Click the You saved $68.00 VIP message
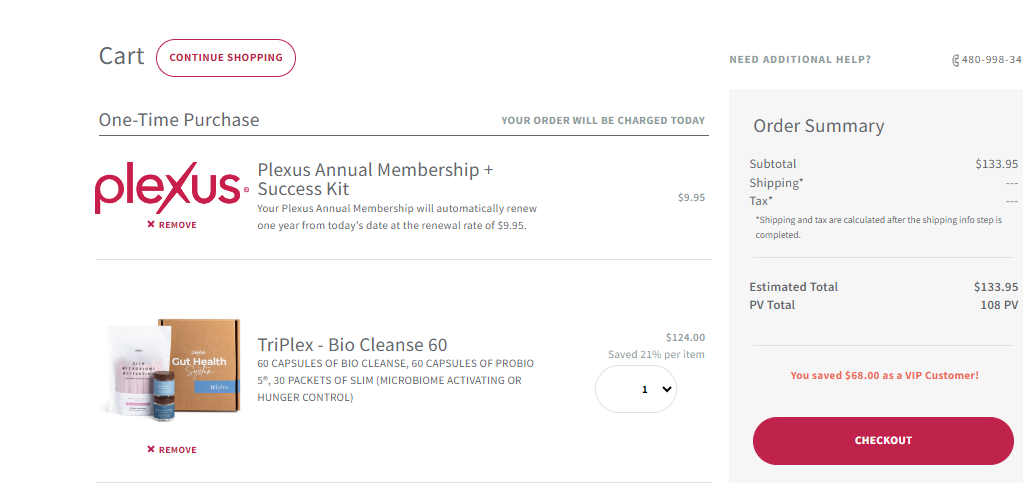Screen dimensions: 1023x483 pyautogui.click(x=884, y=375)
